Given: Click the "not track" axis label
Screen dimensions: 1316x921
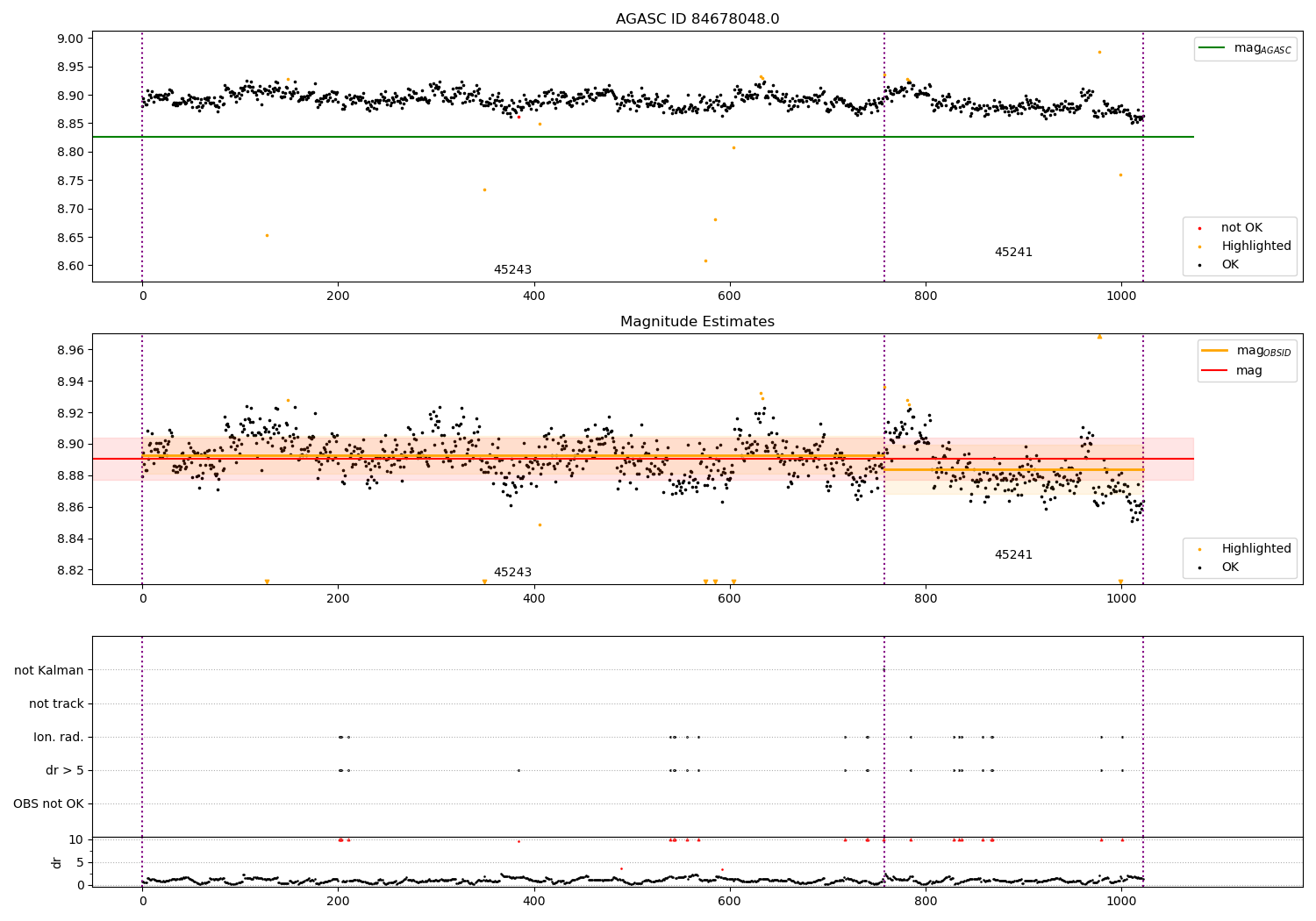Looking at the screenshot, I should tap(56, 704).
